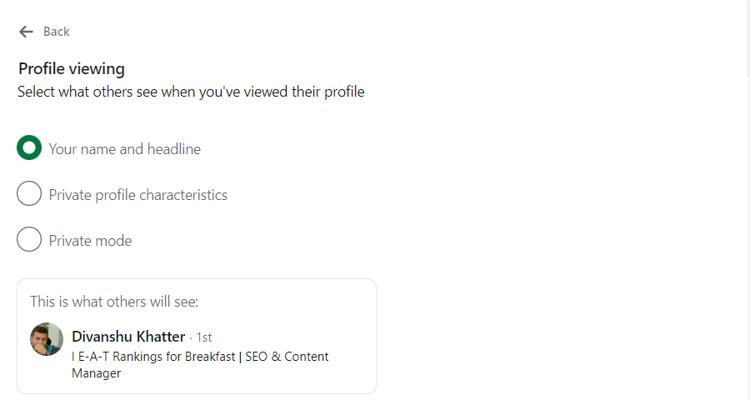Click the 'Select what others see' description
This screenshot has height=400, width=750.
[x=190, y=92]
